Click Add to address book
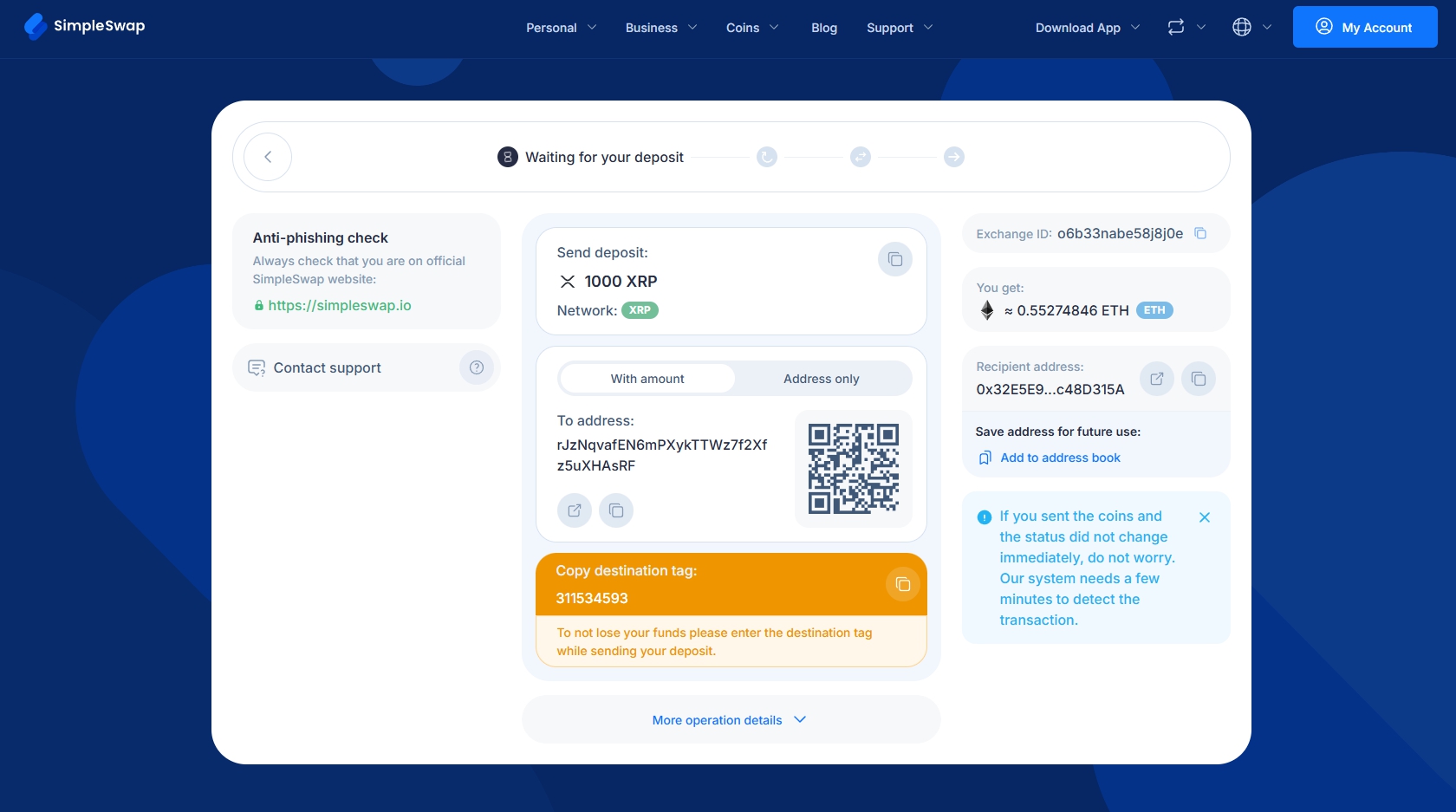Viewport: 1456px width, 812px height. 1060,458
